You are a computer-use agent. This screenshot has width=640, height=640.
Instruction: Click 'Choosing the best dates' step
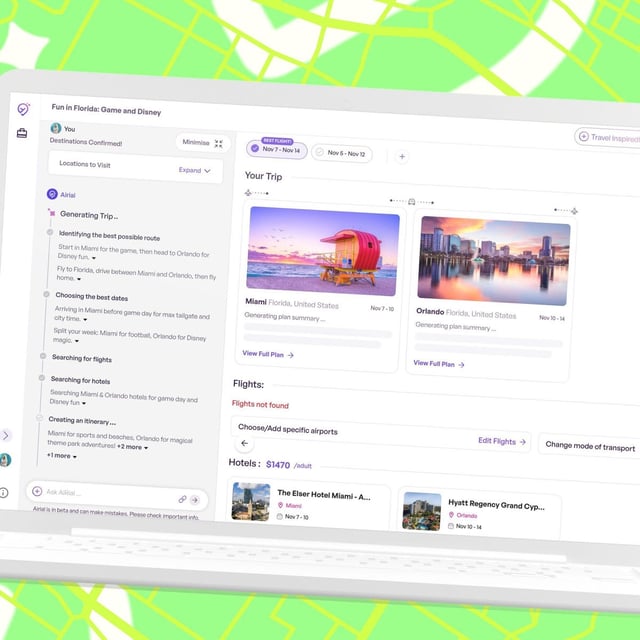tap(91, 296)
